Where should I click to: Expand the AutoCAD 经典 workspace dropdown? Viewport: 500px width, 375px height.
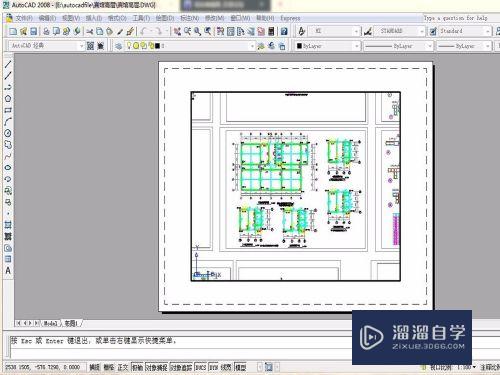(x=46, y=45)
